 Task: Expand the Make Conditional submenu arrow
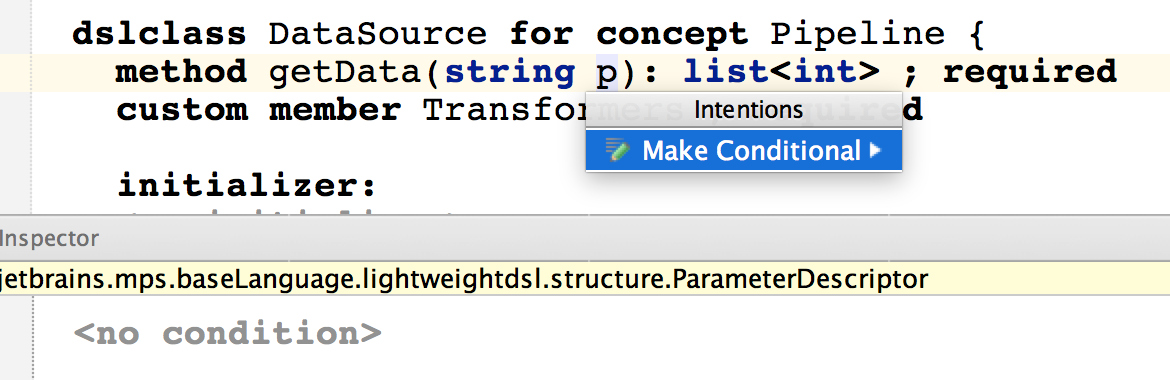click(875, 151)
